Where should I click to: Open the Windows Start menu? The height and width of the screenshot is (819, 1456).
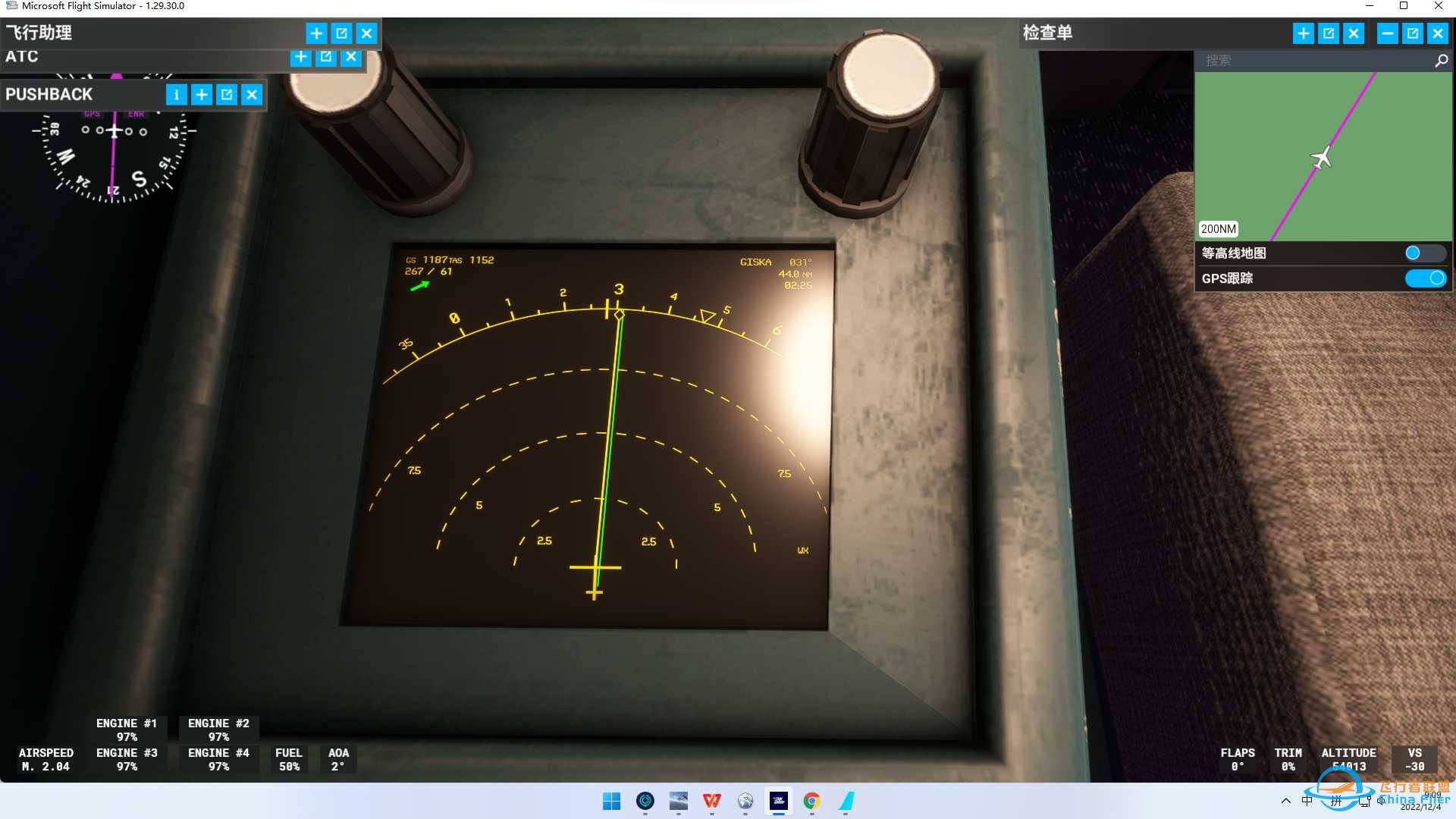(611, 802)
